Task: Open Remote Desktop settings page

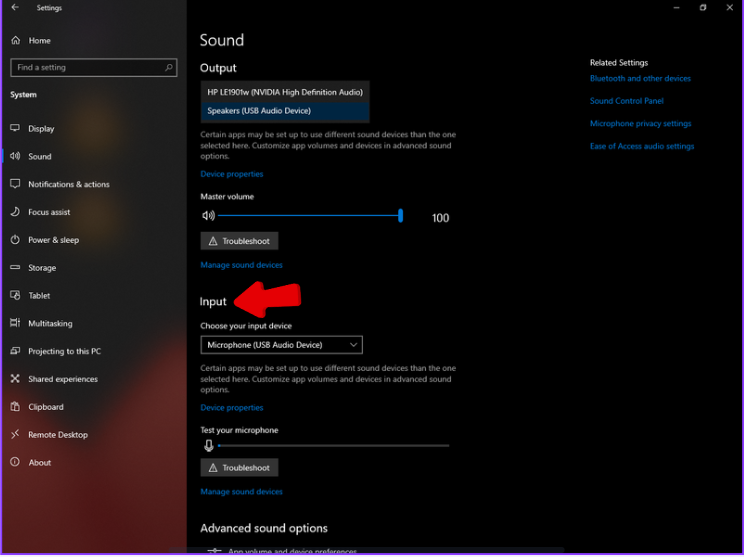Action: pyautogui.click(x=57, y=435)
